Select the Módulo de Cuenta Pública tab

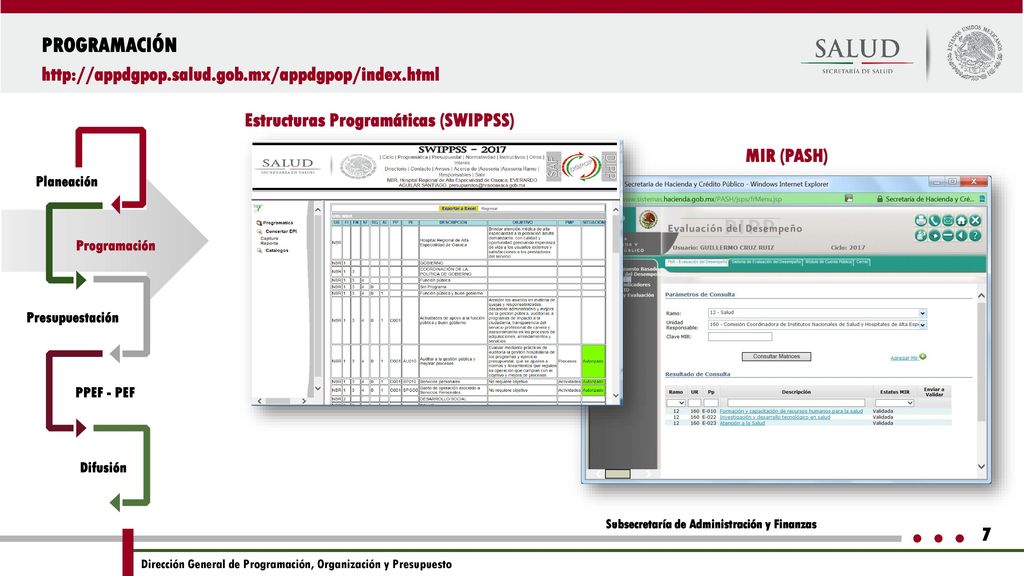click(828, 262)
